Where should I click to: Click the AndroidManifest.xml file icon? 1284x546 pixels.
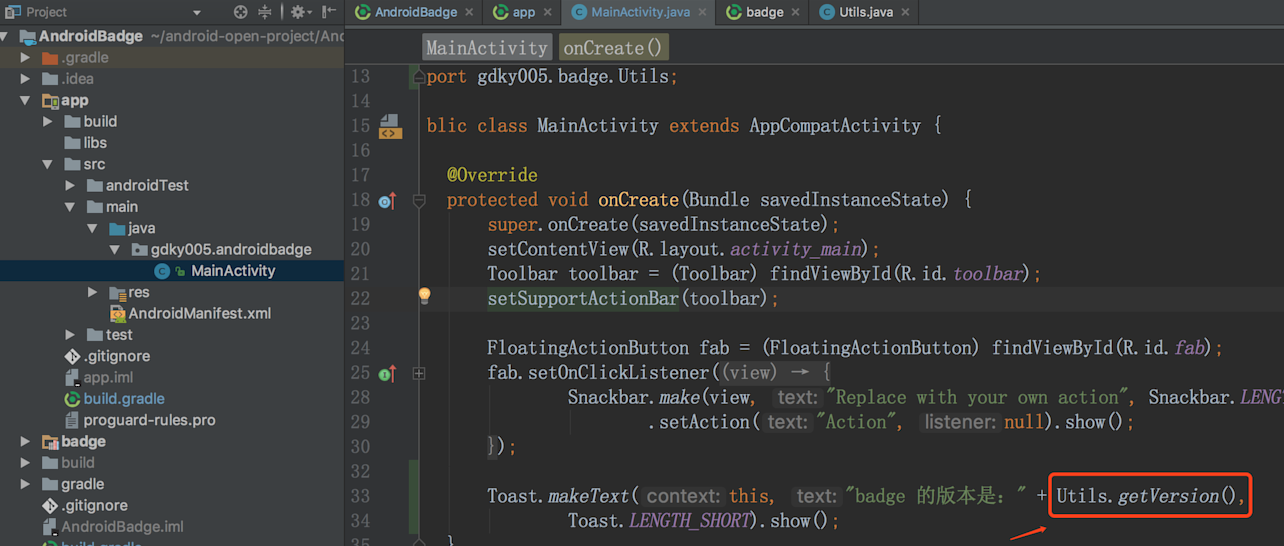(117, 314)
